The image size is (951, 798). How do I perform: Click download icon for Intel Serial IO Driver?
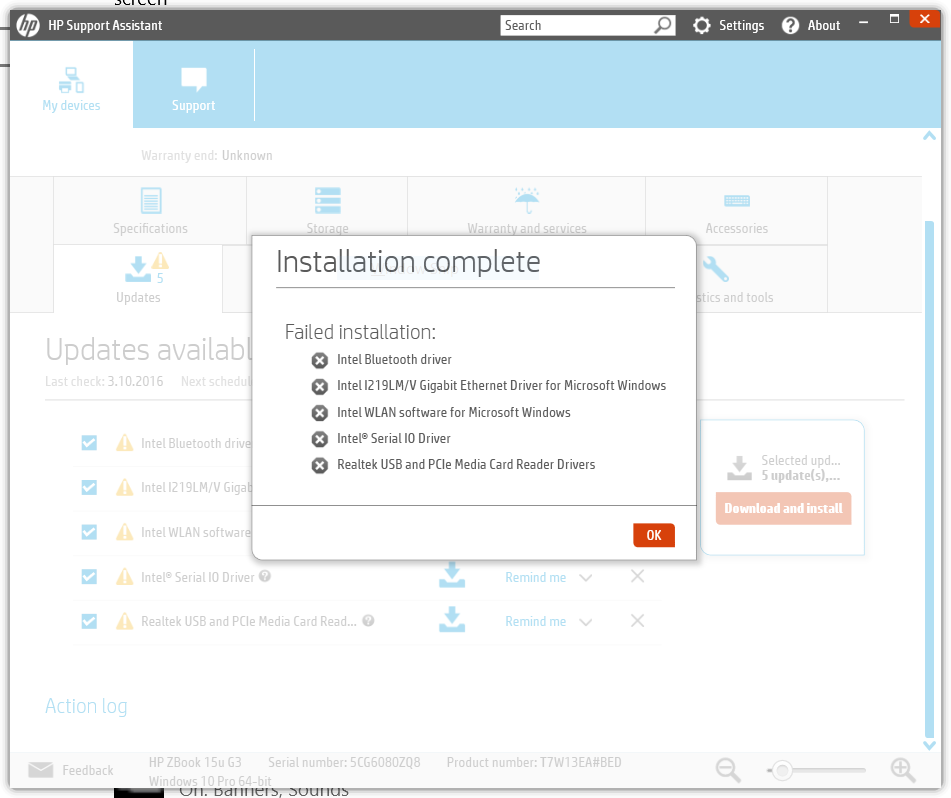click(452, 575)
